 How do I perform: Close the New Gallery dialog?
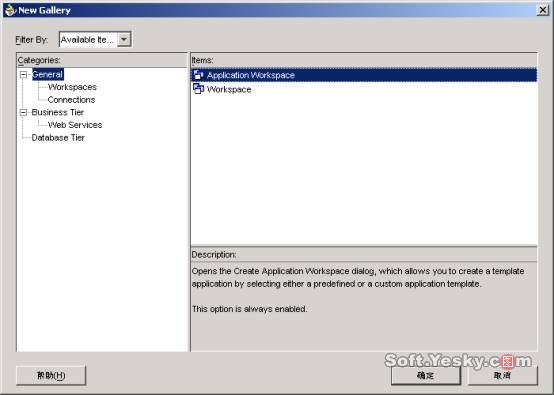click(x=542, y=10)
